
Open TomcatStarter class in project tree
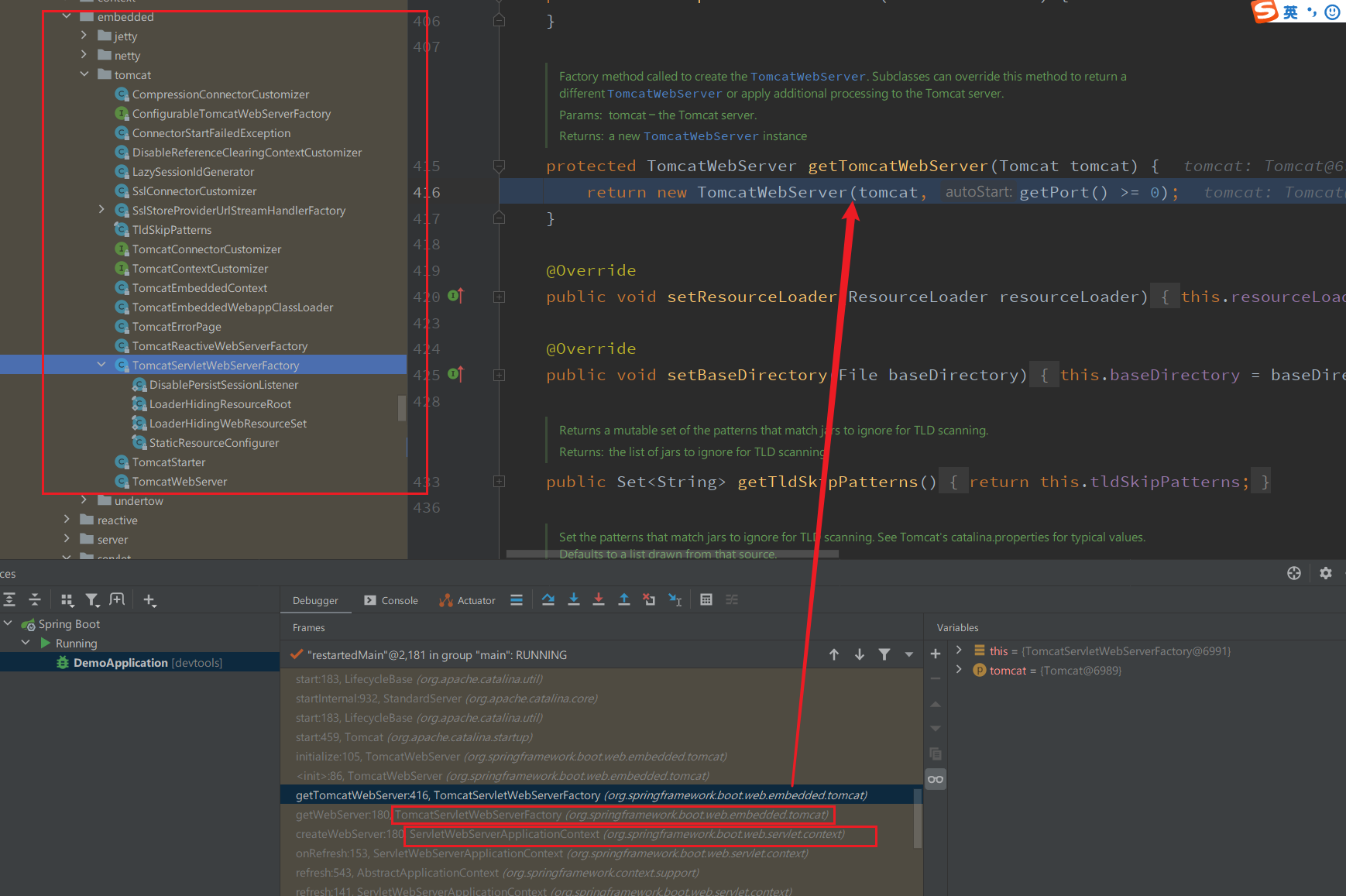coord(169,462)
